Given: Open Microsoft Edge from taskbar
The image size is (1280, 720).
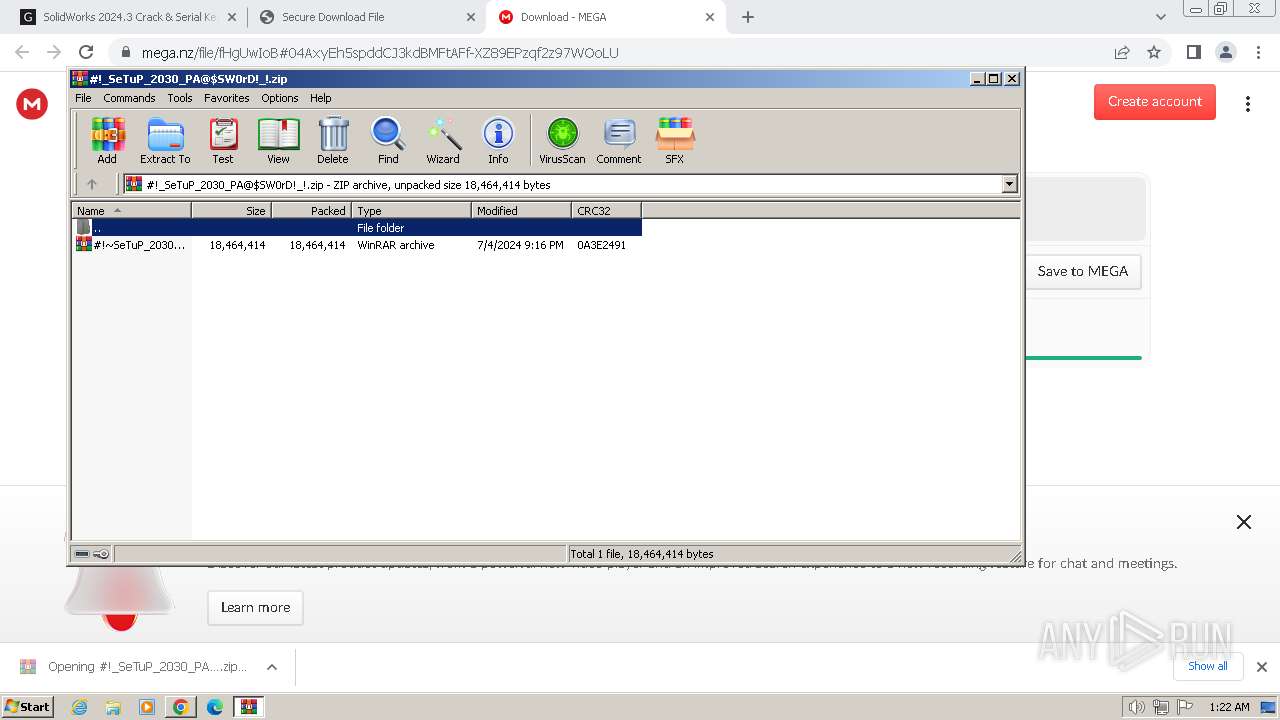Looking at the screenshot, I should (x=215, y=707).
